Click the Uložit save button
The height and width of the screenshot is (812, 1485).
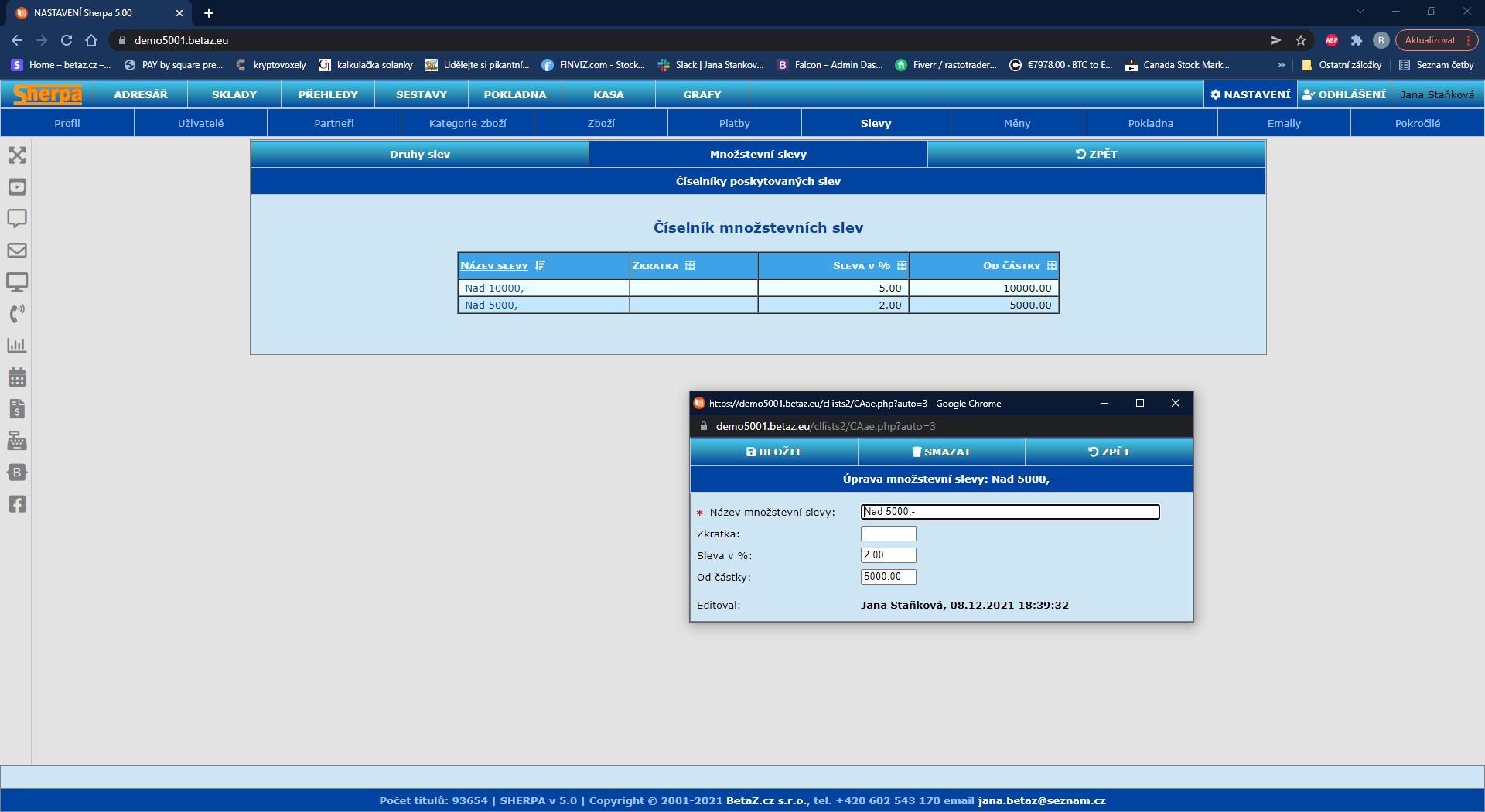coord(773,452)
